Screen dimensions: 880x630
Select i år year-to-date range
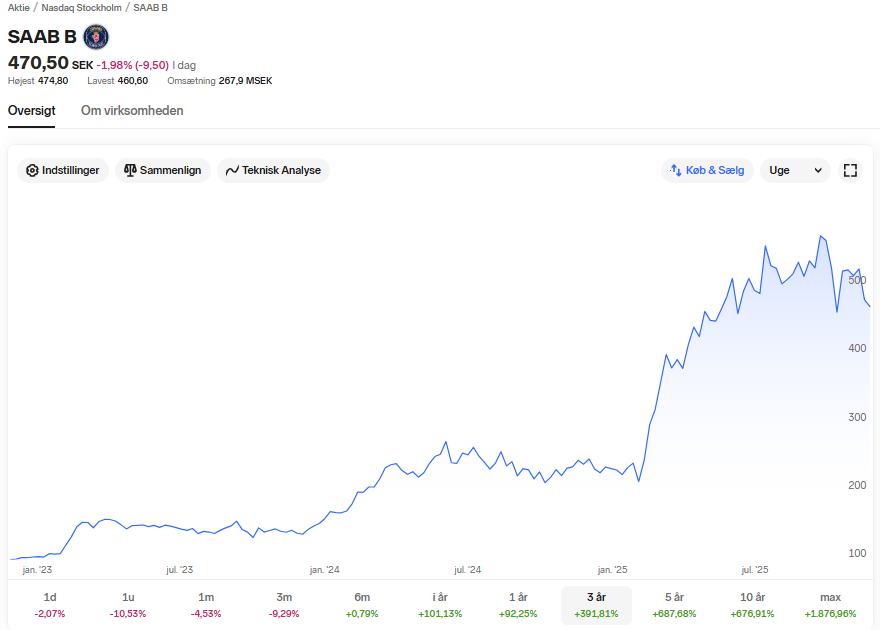tap(440, 605)
